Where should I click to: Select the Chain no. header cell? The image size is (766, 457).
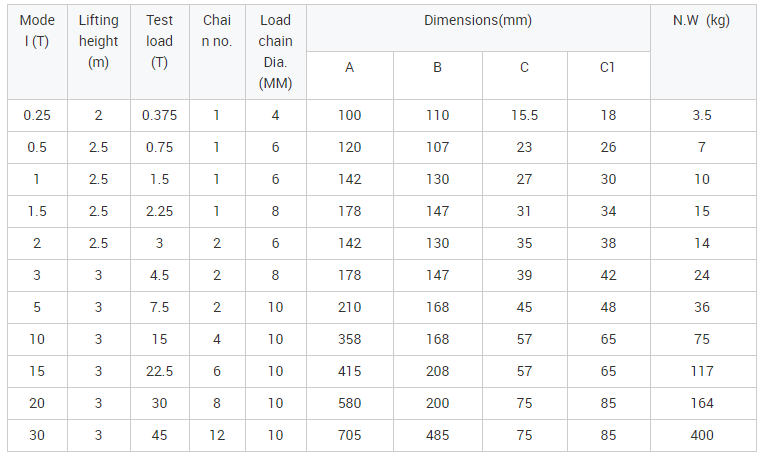click(217, 52)
